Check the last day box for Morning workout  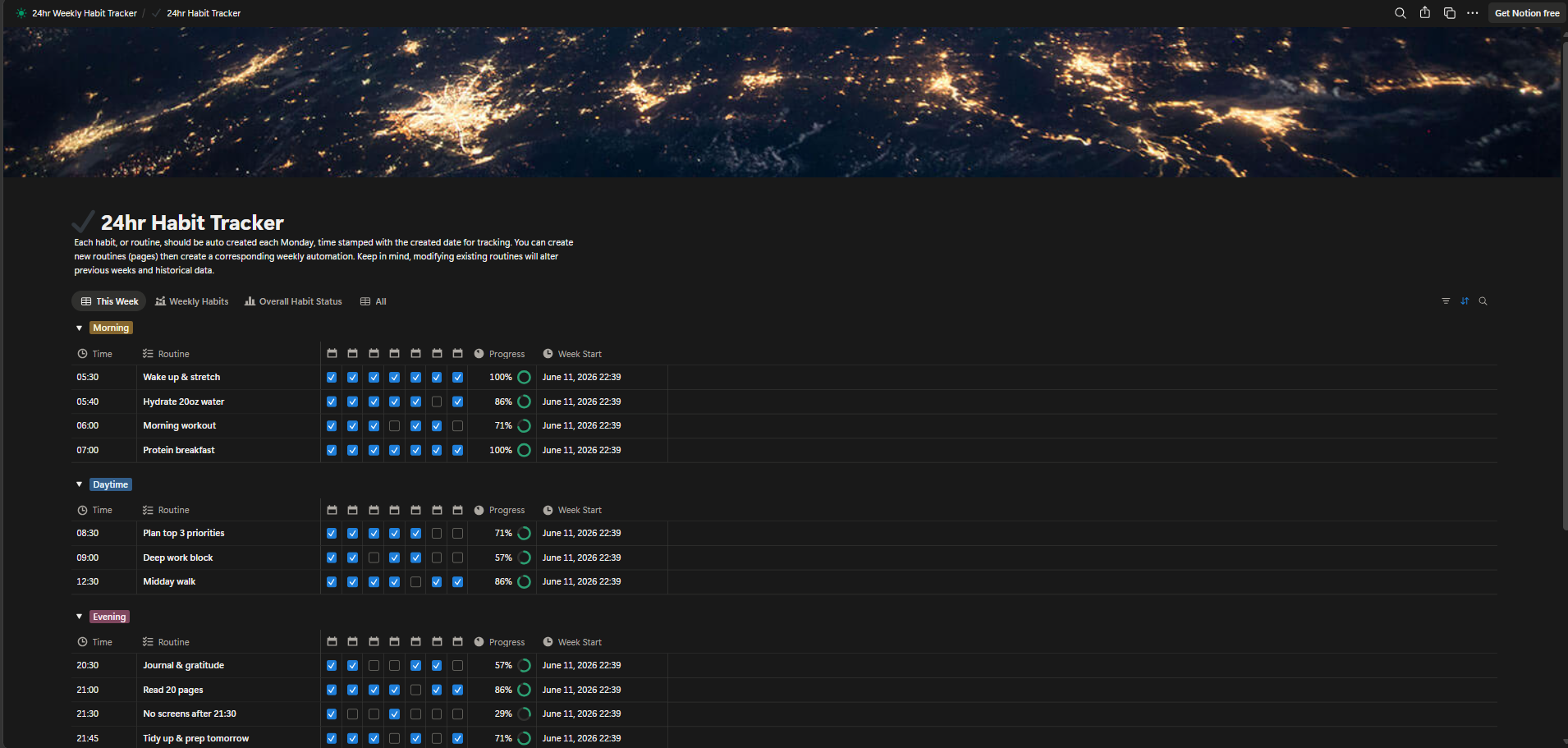tap(457, 426)
